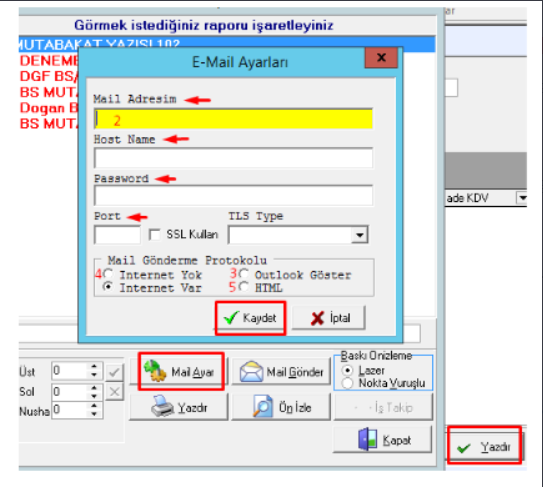Expand the ade KDV combo box

[x=522, y=198]
